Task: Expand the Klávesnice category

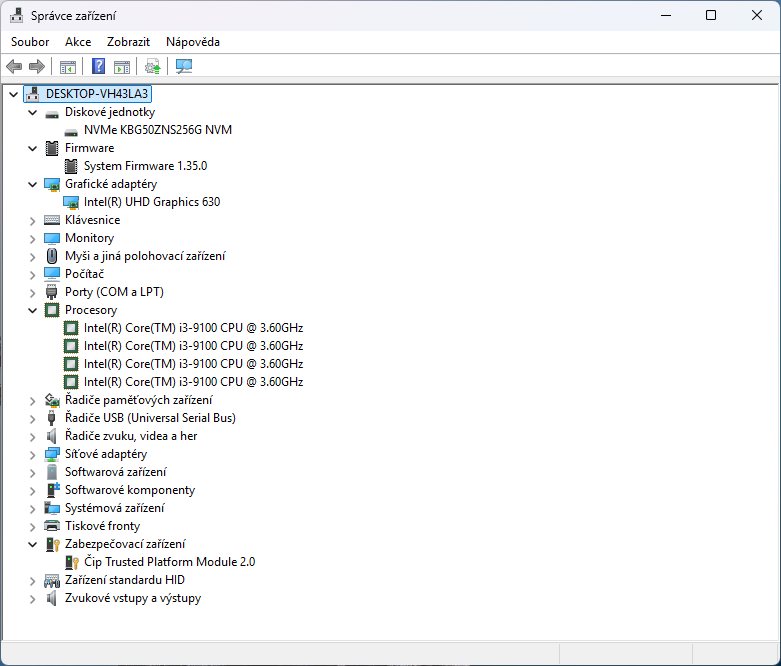Action: (32, 221)
